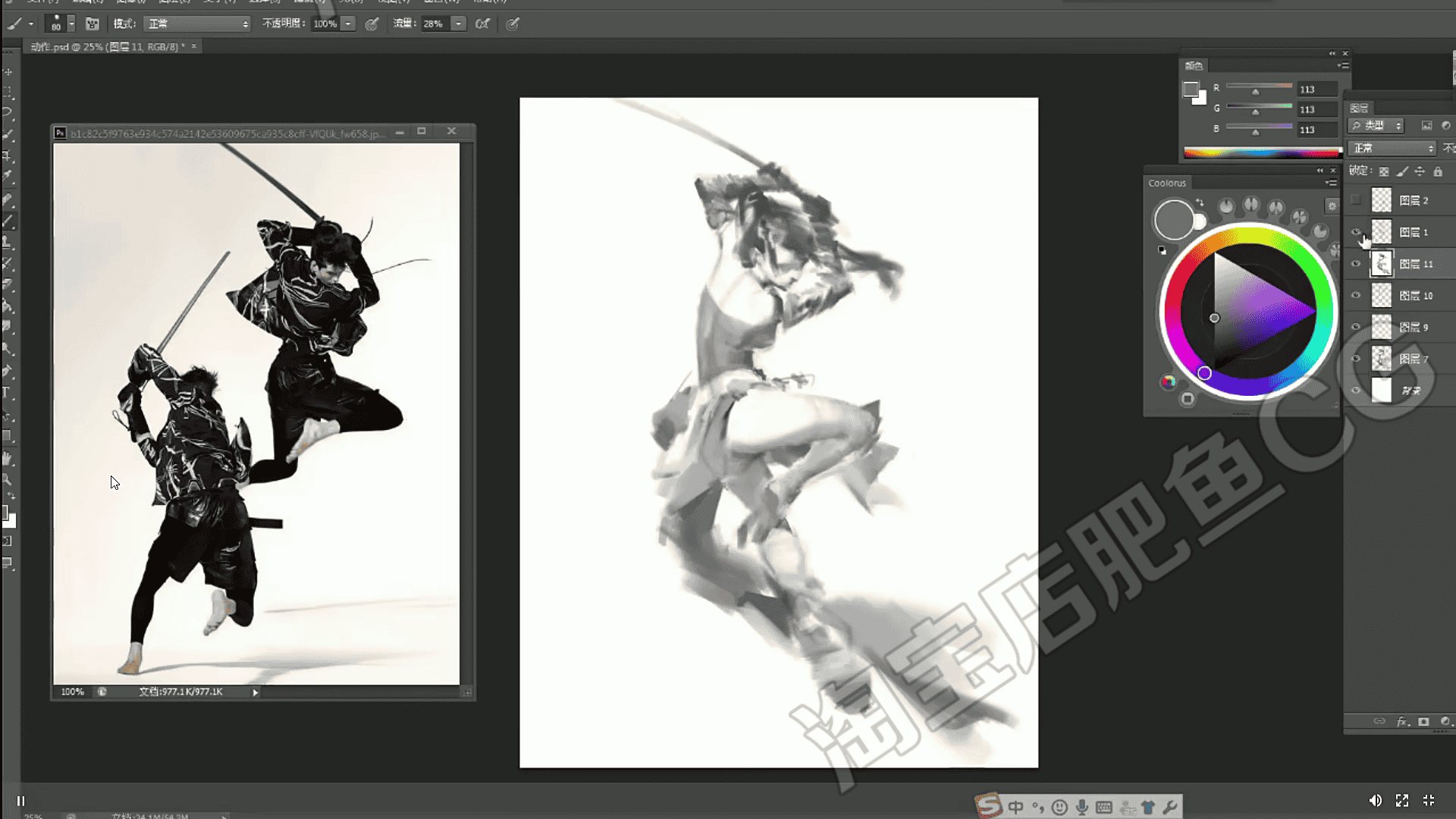Select the Move tool
The height and width of the screenshot is (819, 1456).
[8, 72]
